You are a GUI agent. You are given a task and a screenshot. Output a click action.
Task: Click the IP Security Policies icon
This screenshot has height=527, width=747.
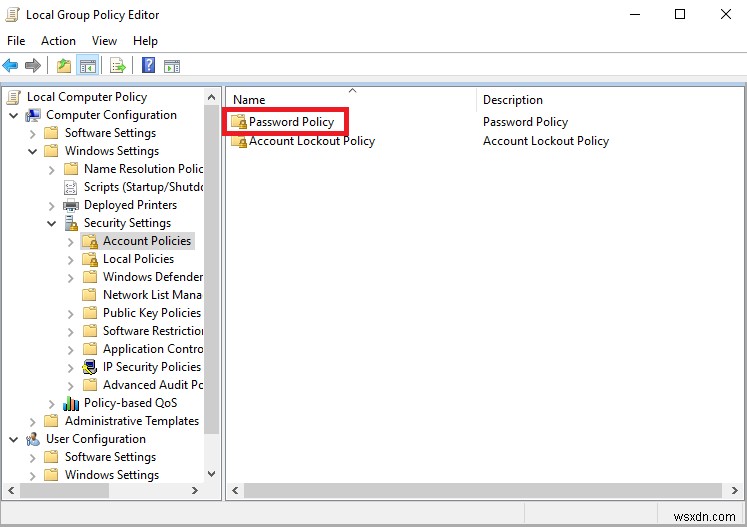(x=90, y=367)
